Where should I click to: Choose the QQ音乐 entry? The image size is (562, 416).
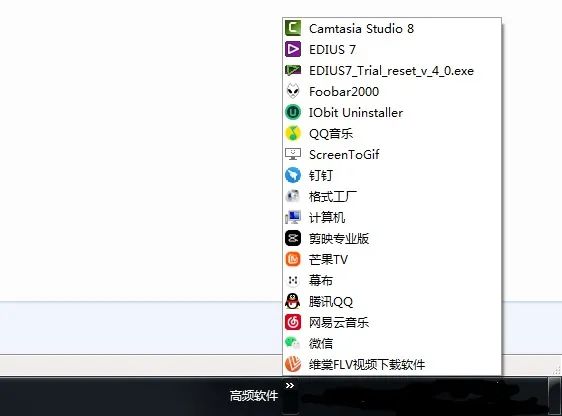(x=392, y=133)
